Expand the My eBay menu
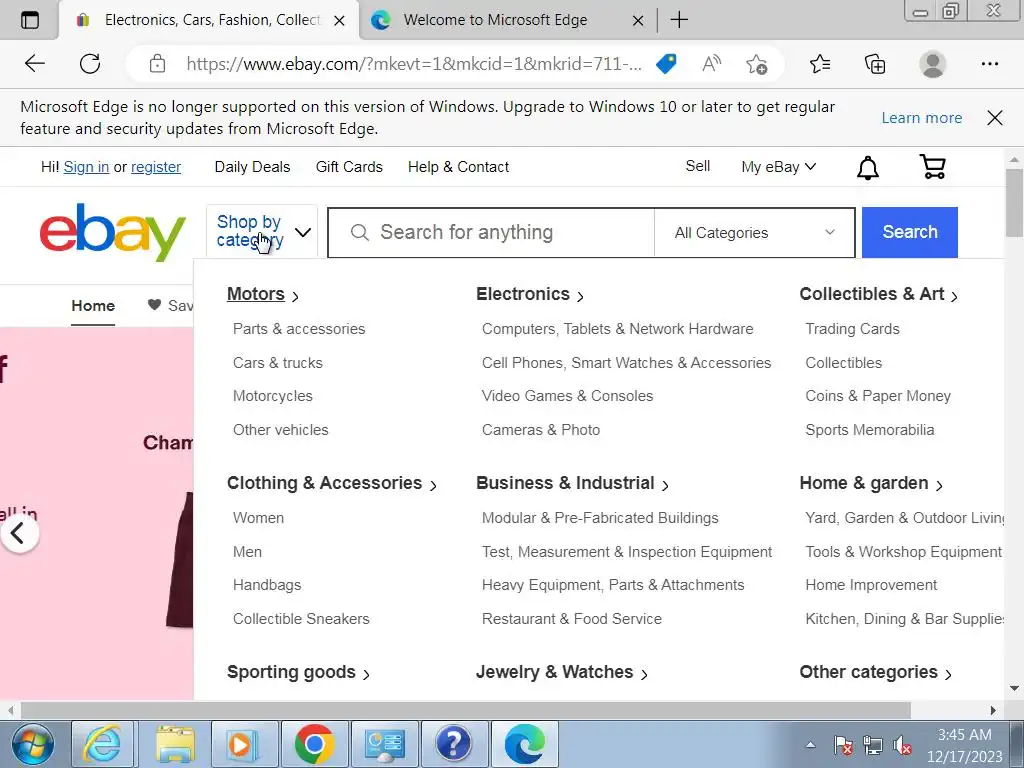This screenshot has height=768, width=1024. 778,167
